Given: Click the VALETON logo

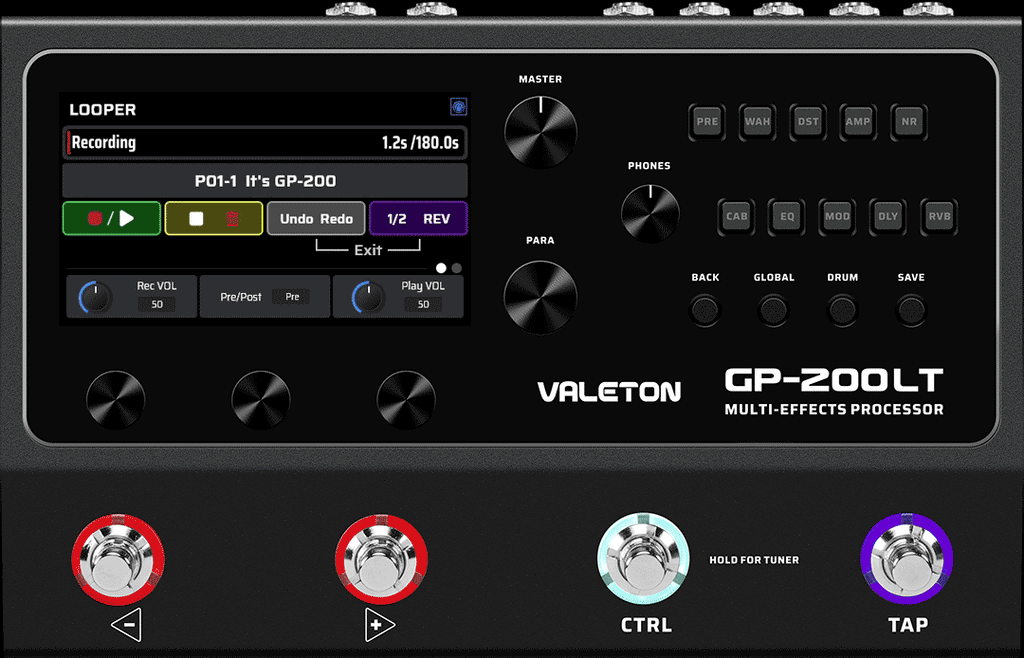Looking at the screenshot, I should (609, 392).
